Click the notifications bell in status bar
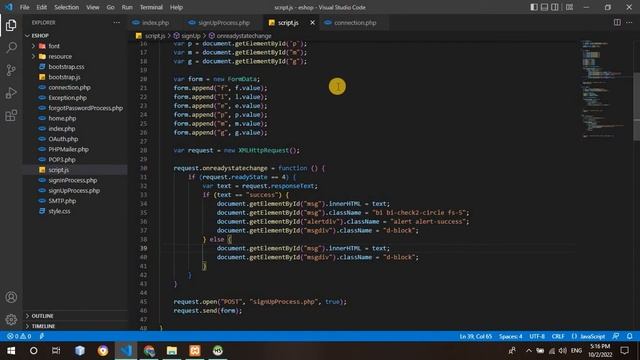Screen dimensions: 640x360 click(629, 336)
